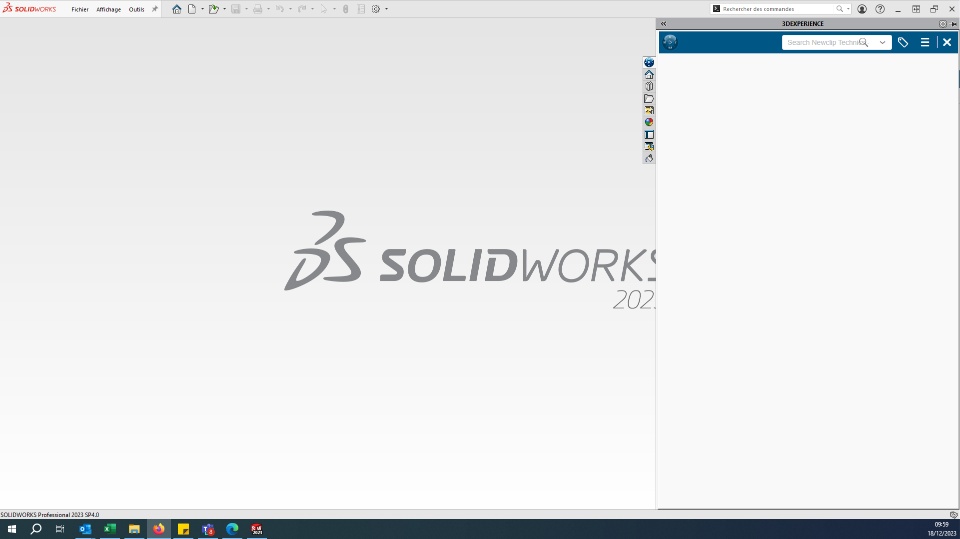Open the Fichier menu
Viewport: 960px width, 539px height.
click(x=80, y=9)
